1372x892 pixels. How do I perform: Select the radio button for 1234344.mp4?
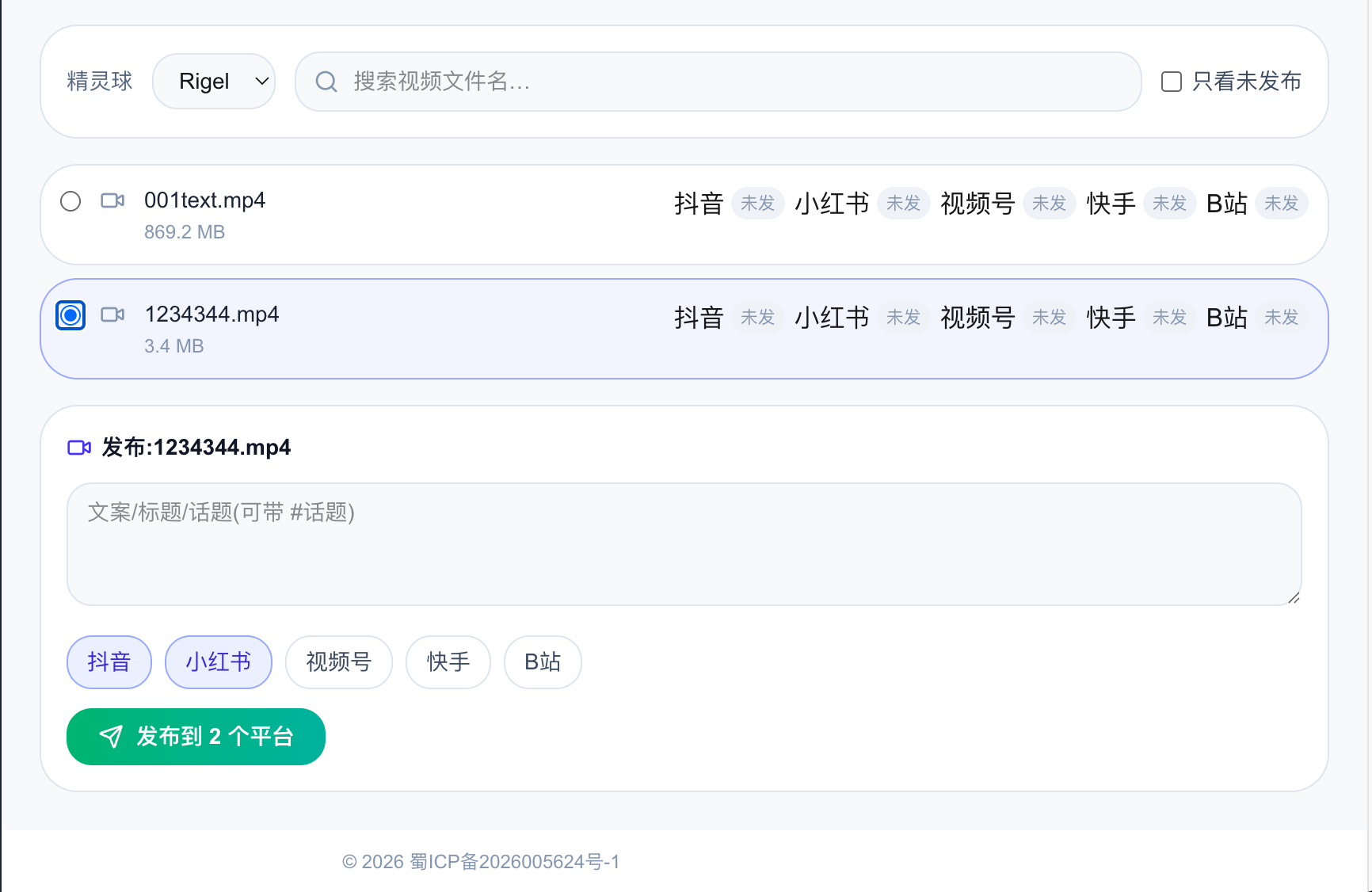coord(71,315)
